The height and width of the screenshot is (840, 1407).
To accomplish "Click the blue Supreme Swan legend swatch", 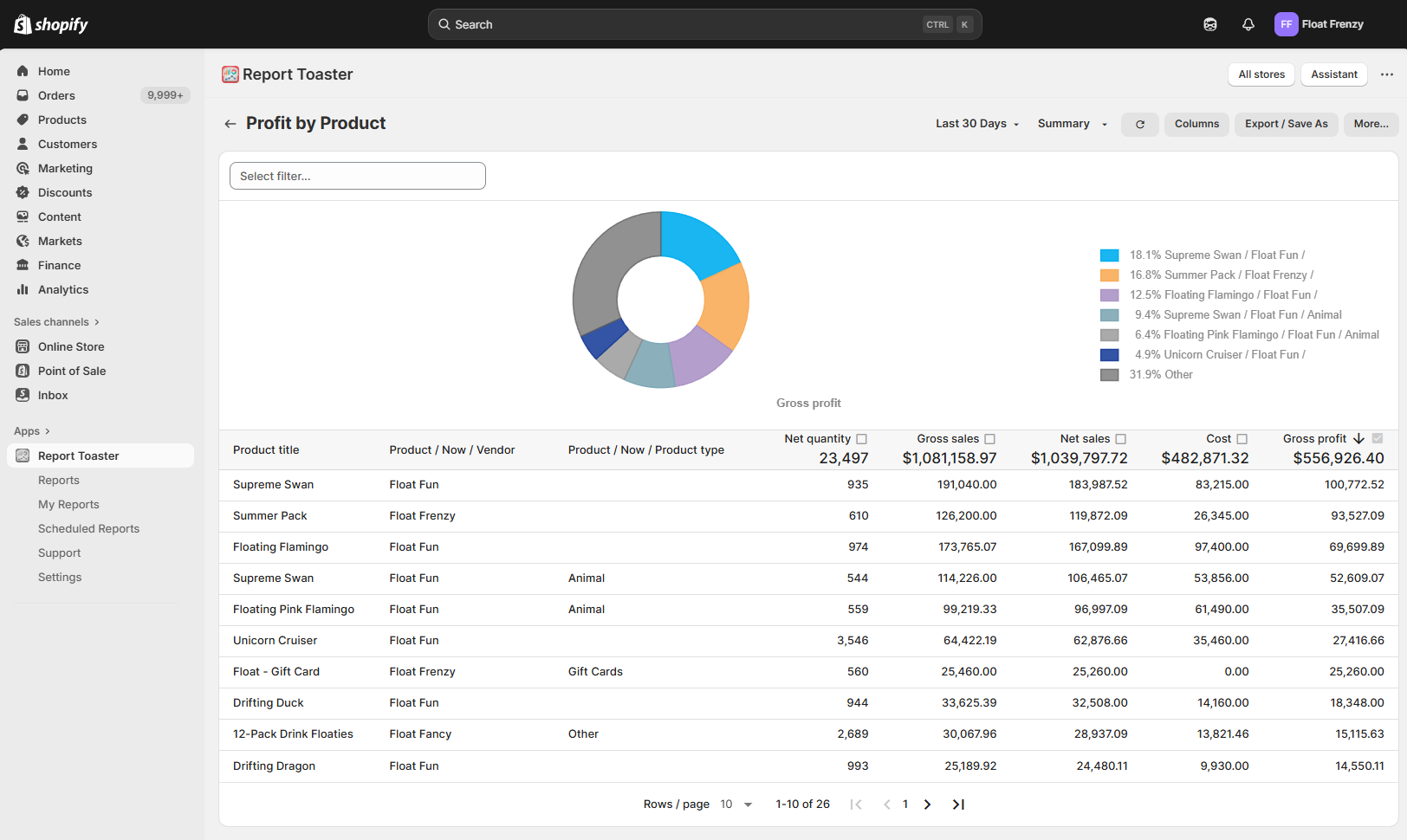I will click(1109, 255).
